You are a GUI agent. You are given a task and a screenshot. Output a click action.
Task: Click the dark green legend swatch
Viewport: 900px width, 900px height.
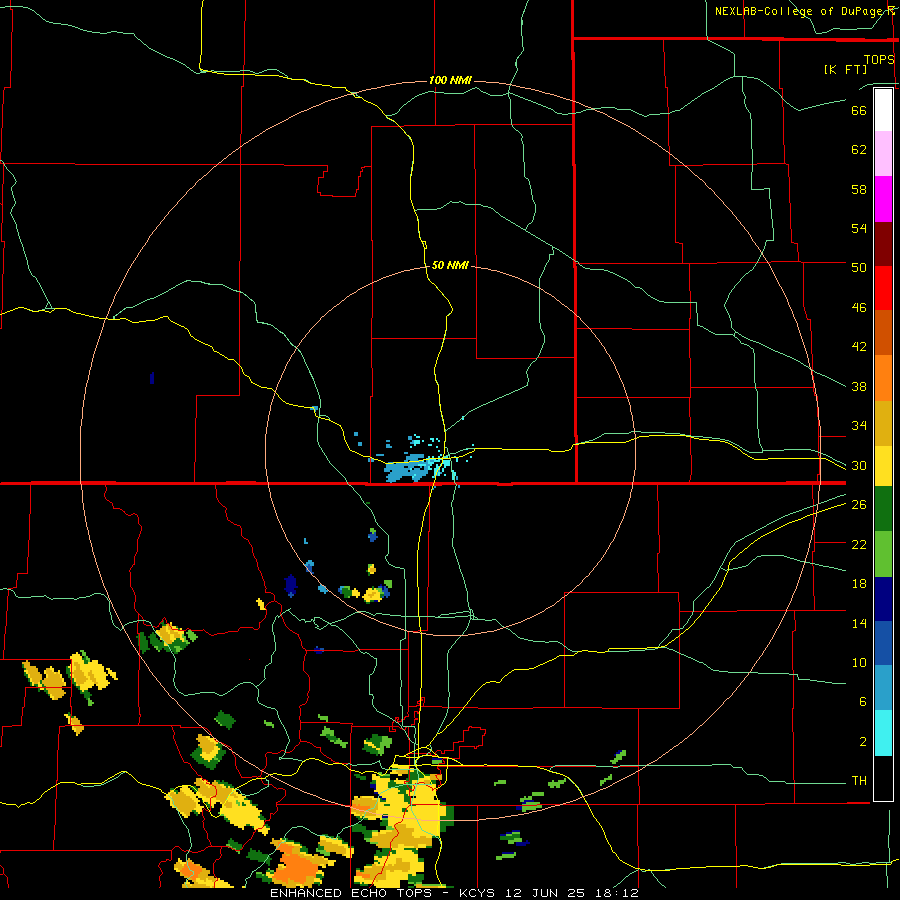tap(883, 509)
